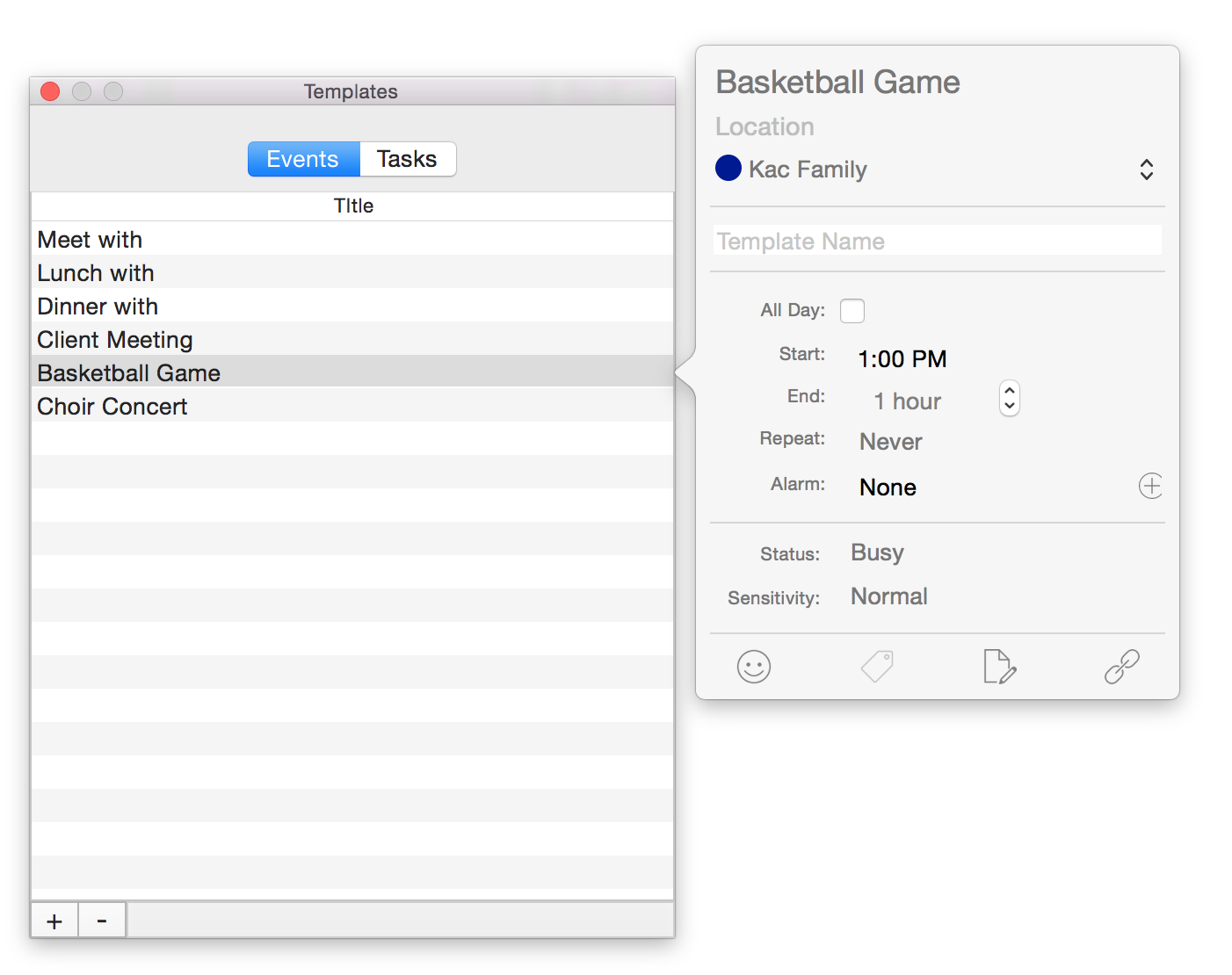Click the red close window button
This screenshot has width=1232, height=975.
point(50,91)
